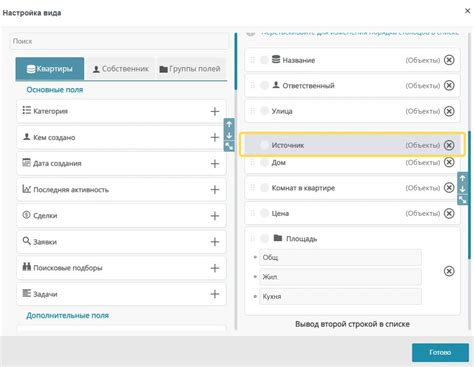Image resolution: width=474 pixels, height=367 pixels.
Task: Click the up arrow on right panel edge
Action: pos(462,178)
